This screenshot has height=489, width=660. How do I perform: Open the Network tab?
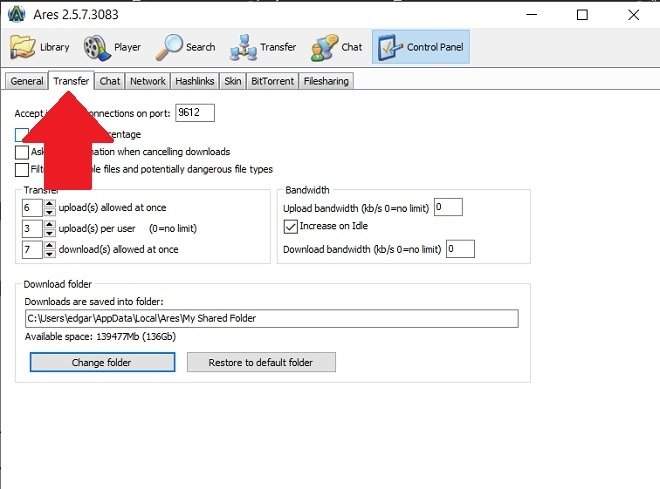pos(148,81)
